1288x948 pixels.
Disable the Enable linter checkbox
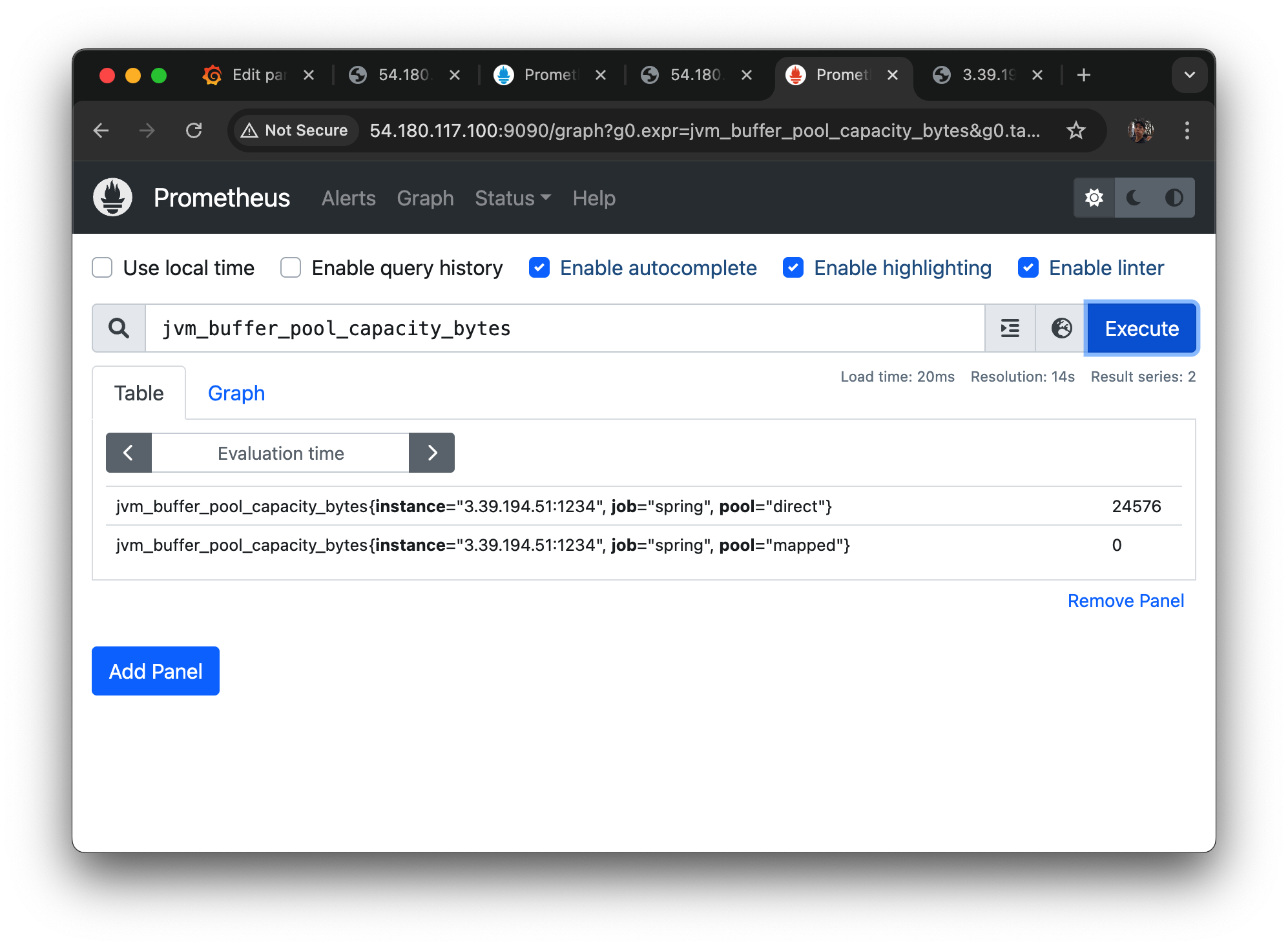point(1028,267)
